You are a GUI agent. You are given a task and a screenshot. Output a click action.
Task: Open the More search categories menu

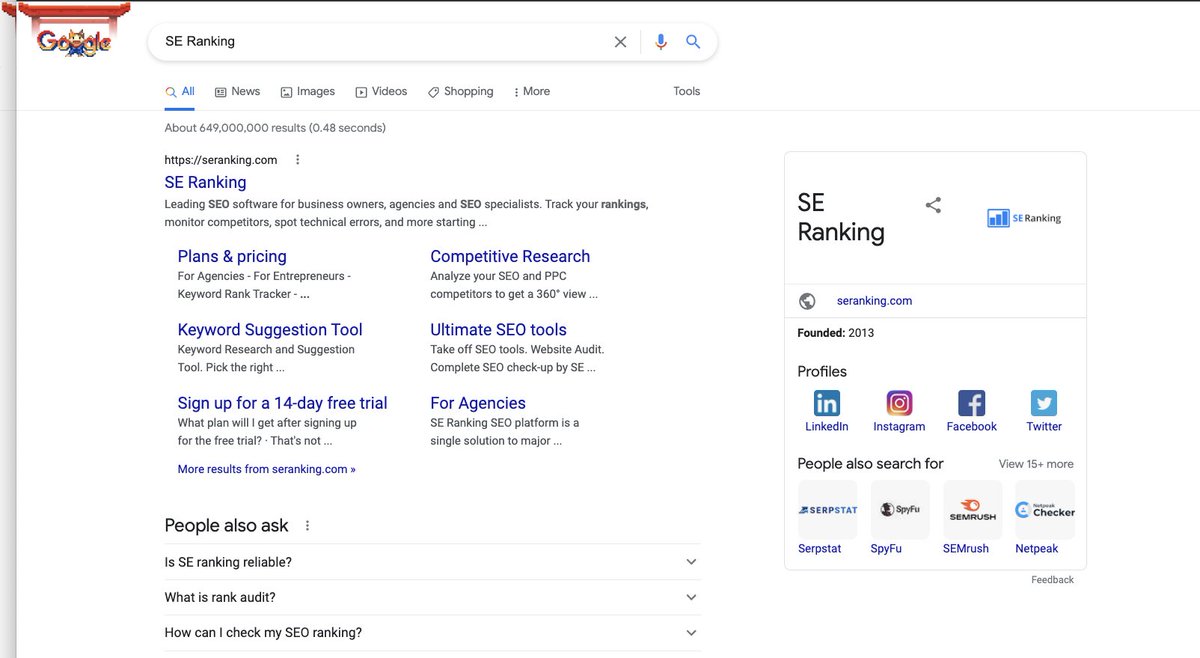(531, 91)
